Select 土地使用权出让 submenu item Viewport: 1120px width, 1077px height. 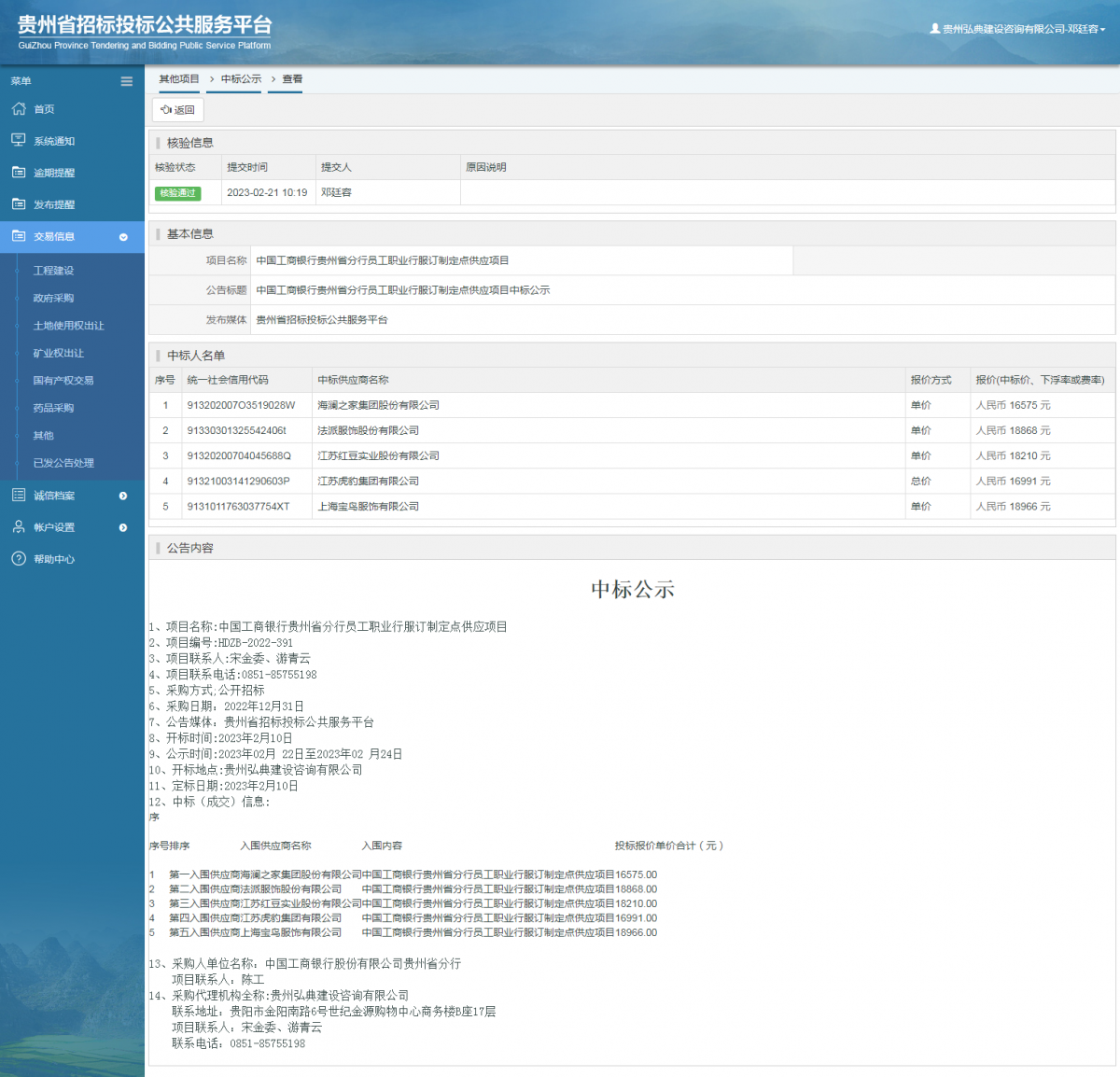(x=69, y=326)
